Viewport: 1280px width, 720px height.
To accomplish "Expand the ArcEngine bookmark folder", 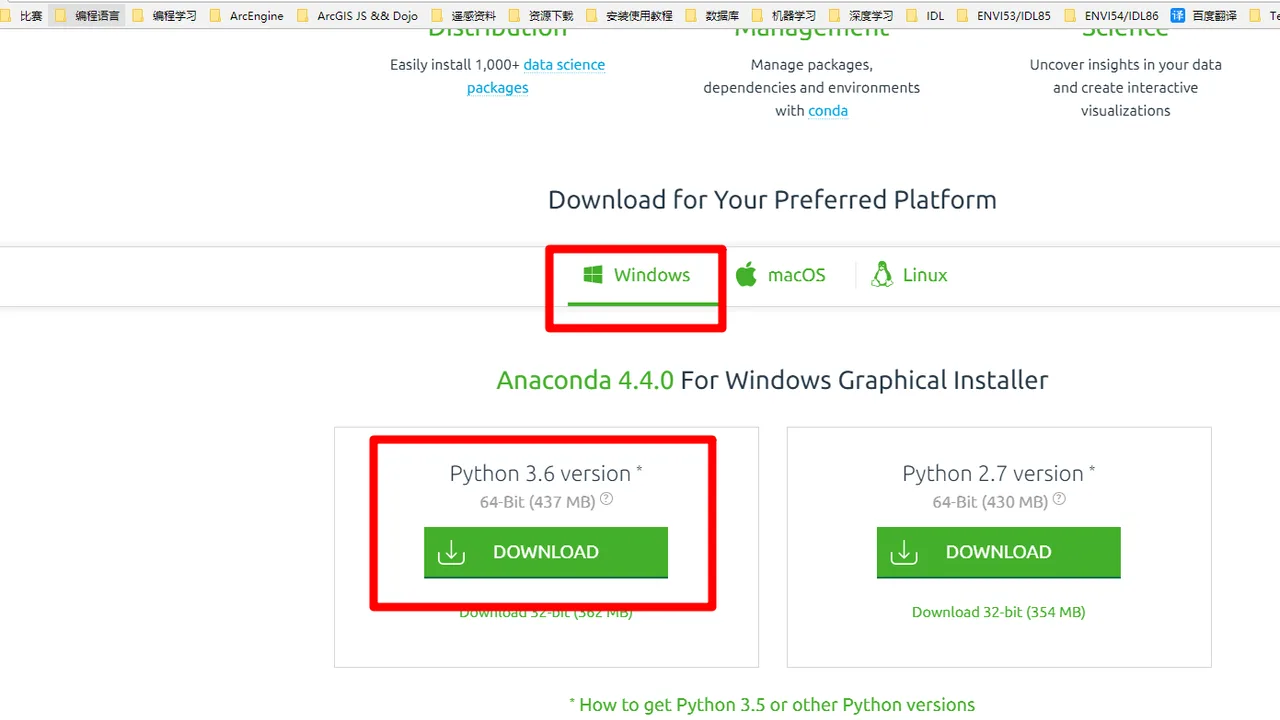I will coord(246,15).
